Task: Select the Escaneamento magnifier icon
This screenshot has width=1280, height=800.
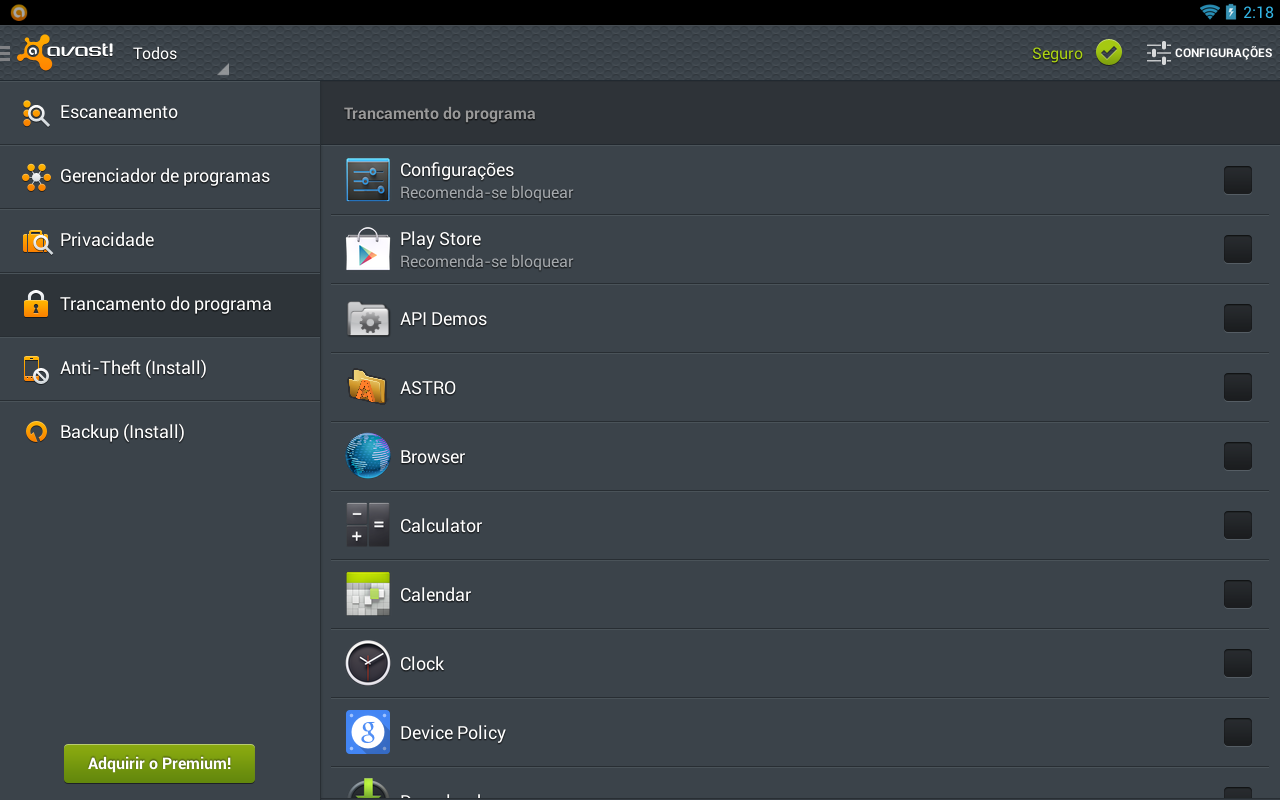Action: tap(35, 112)
